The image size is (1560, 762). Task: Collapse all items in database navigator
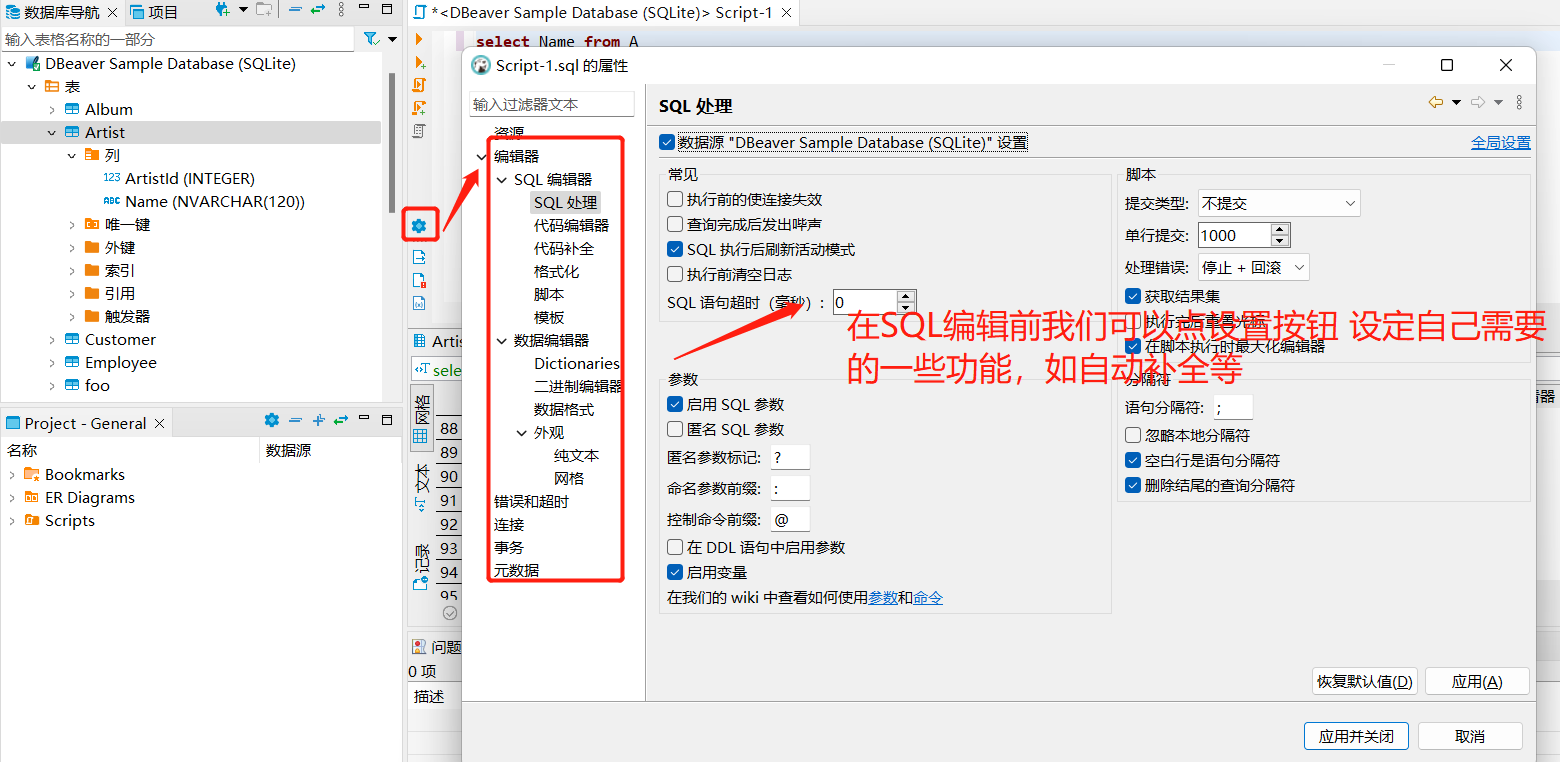click(x=295, y=11)
